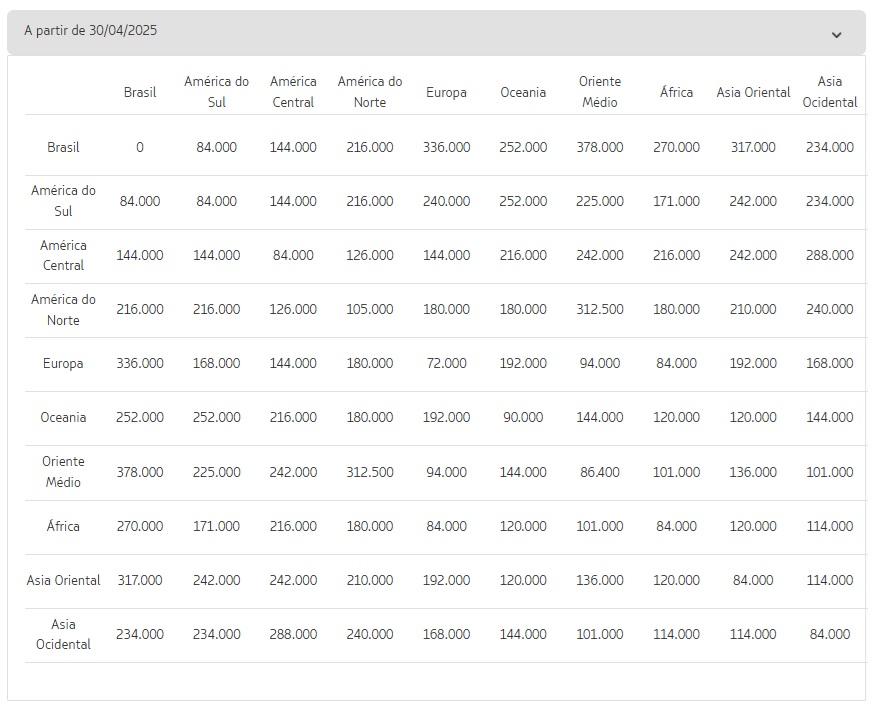Click the 'A partir de 30/04/2025' accordion header
Image resolution: width=876 pixels, height=706 pixels.
[436, 32]
